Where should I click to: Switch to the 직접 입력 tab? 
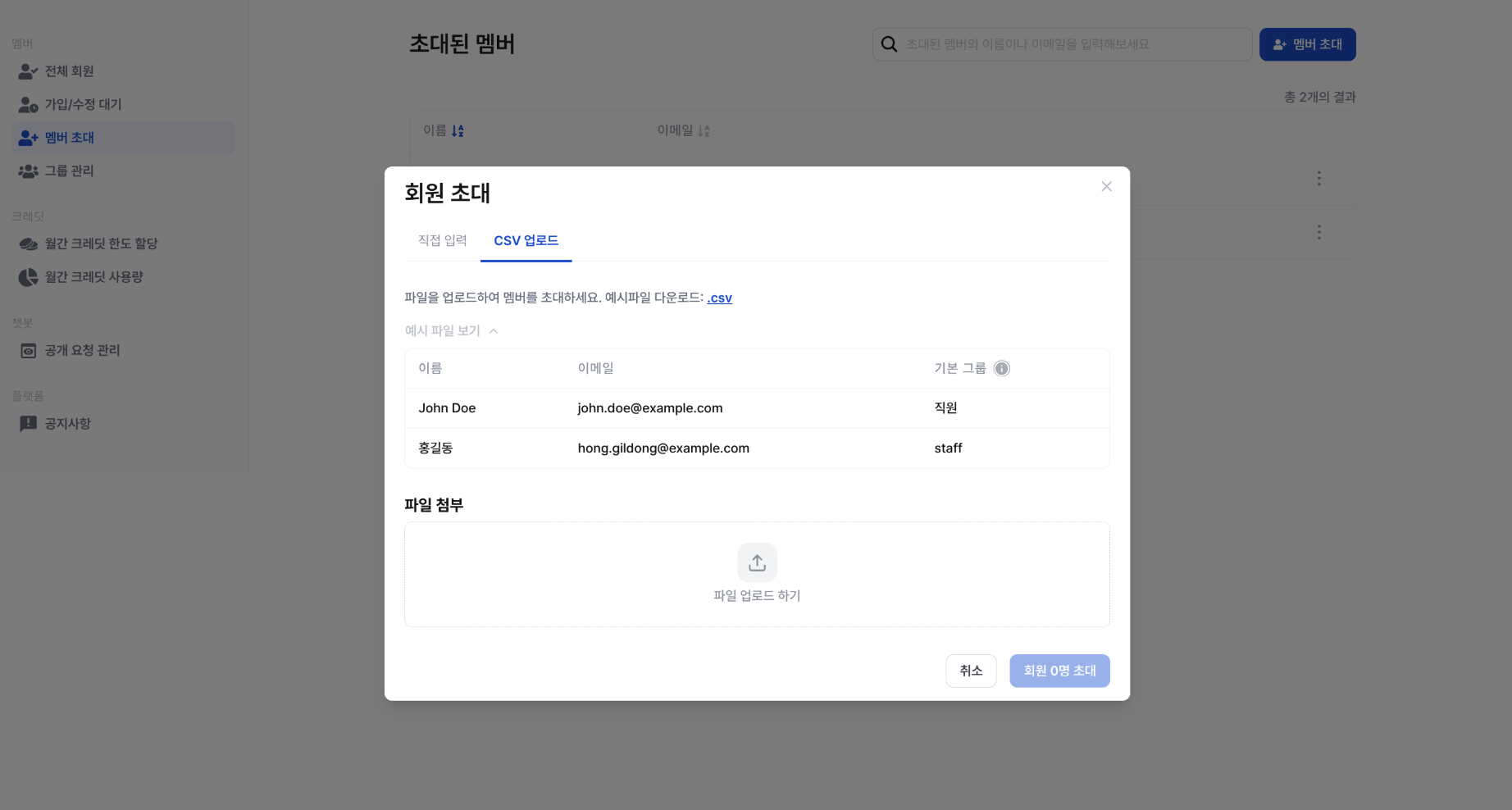point(443,240)
